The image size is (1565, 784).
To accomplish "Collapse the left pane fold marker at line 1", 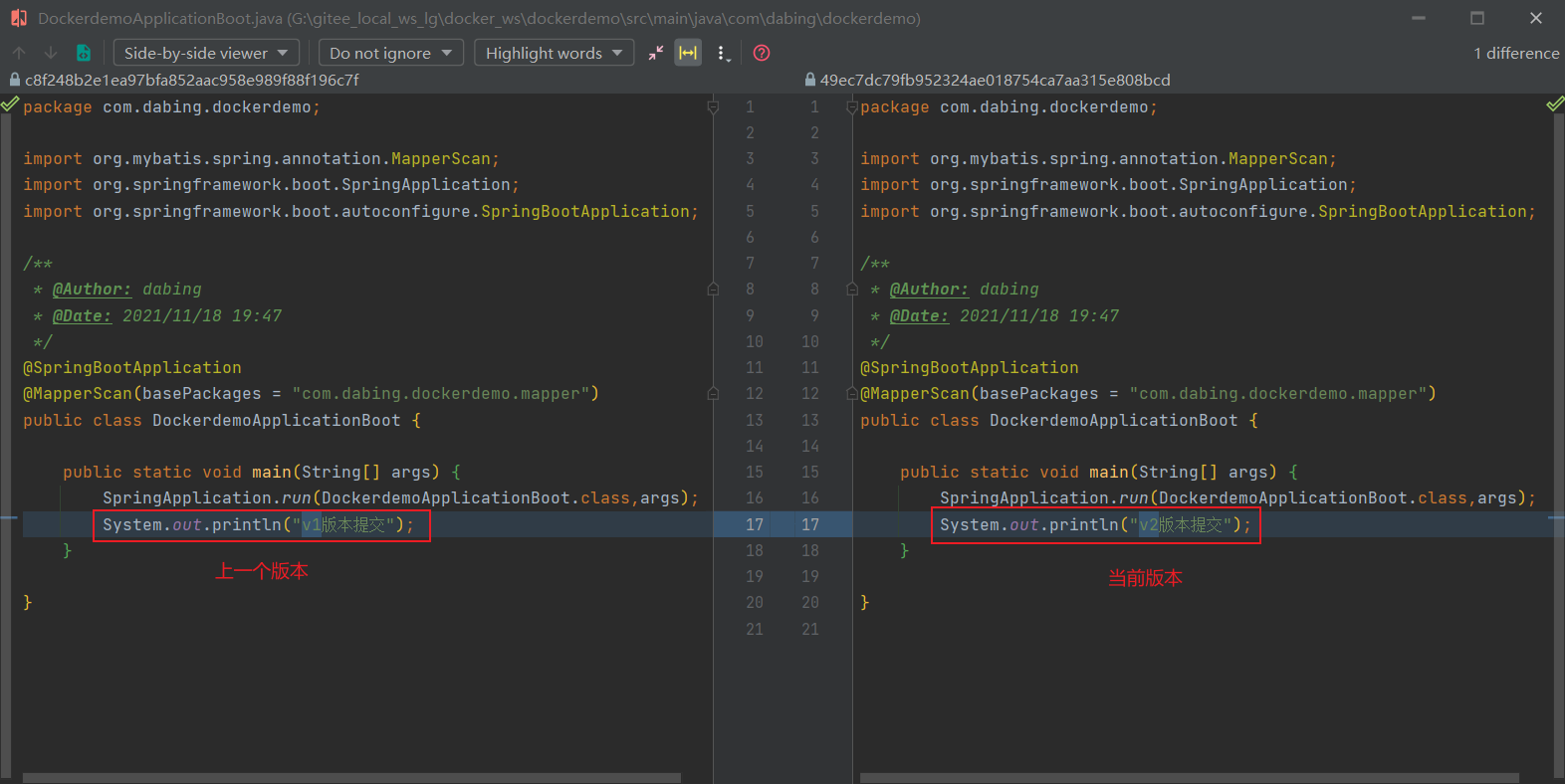I will pos(713,106).
